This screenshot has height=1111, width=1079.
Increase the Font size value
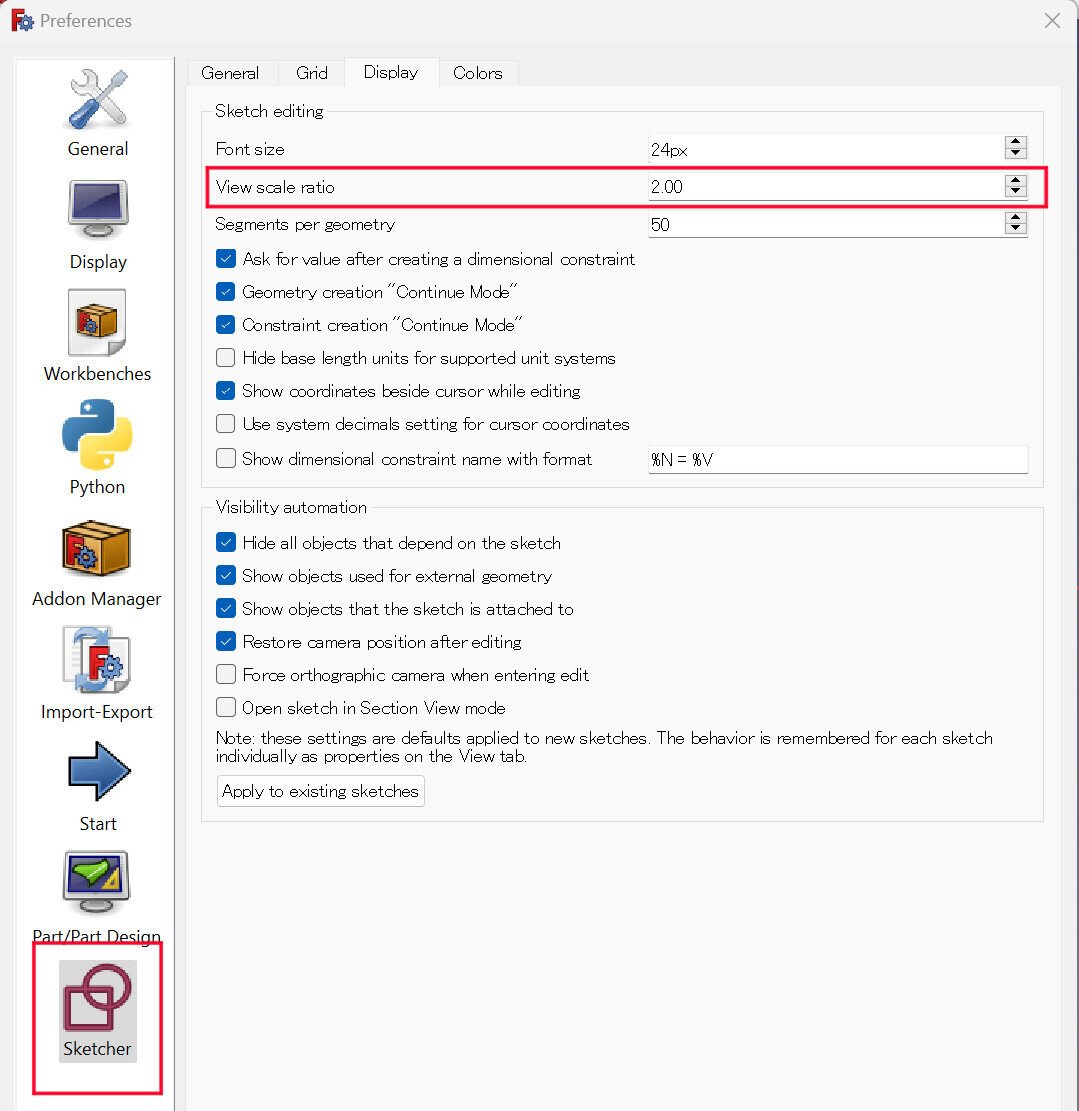(1015, 142)
